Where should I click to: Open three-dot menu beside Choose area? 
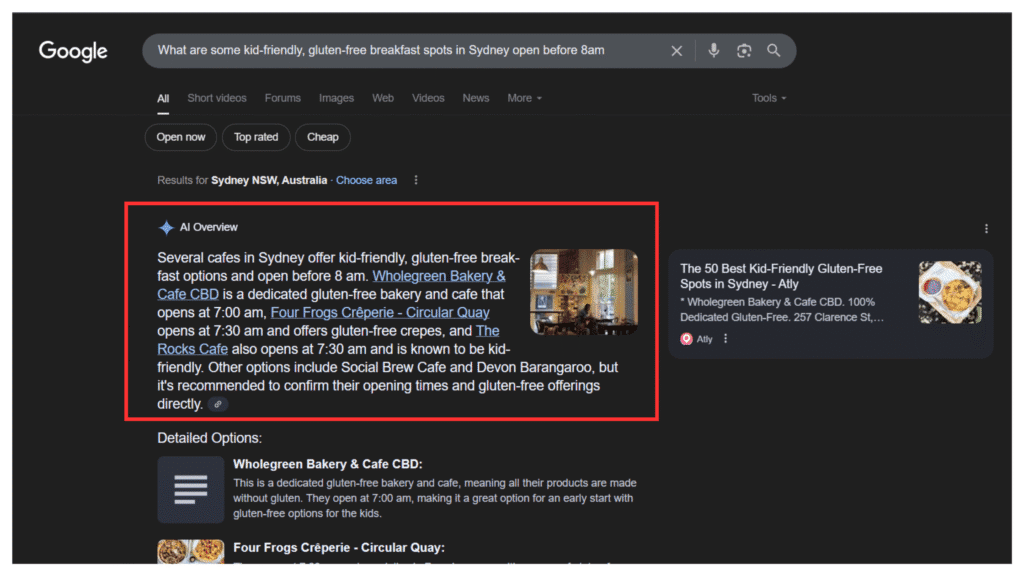tap(416, 180)
